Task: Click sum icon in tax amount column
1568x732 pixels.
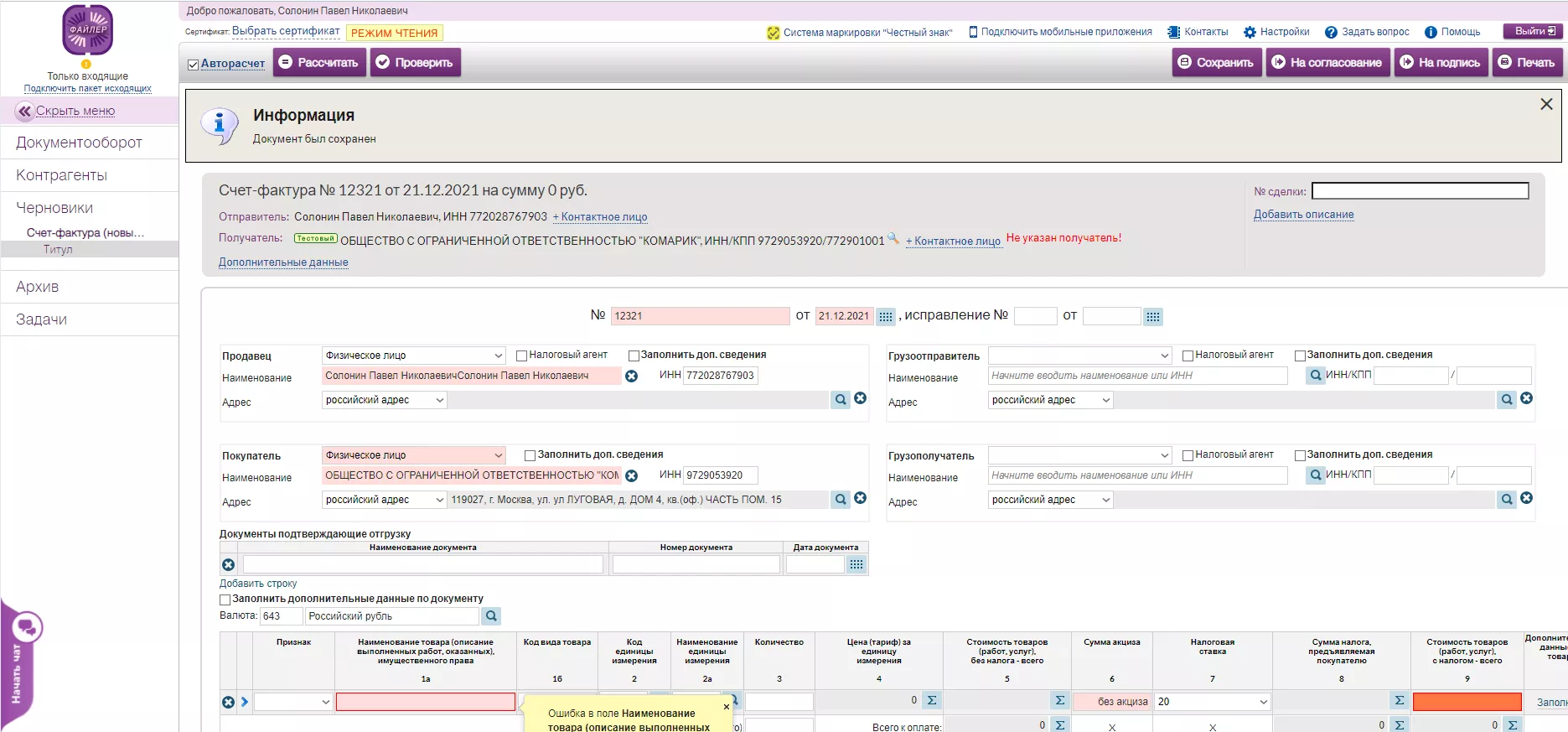Action: [1400, 701]
